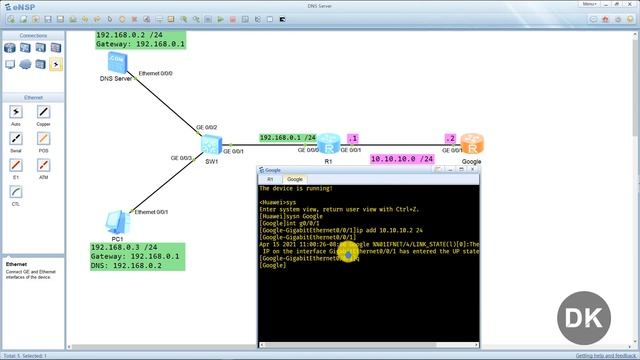
Task: Select the Cloud device category icon
Action: 25,64
